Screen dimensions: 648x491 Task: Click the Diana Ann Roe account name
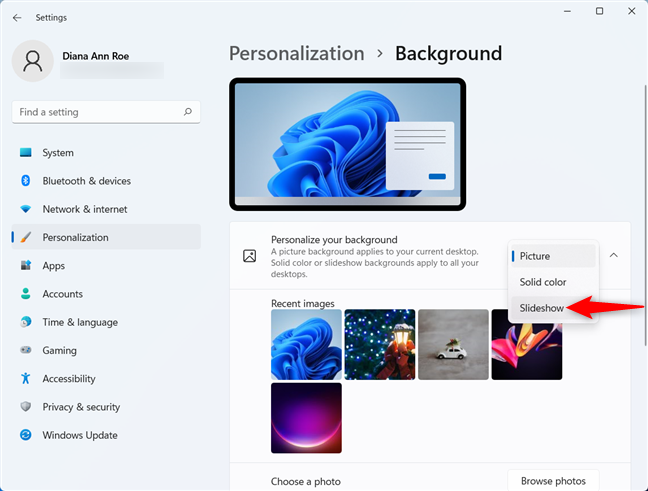tap(95, 56)
